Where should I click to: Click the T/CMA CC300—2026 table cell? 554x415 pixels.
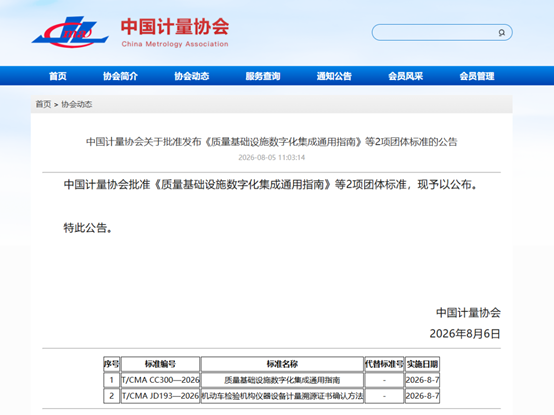160,380
